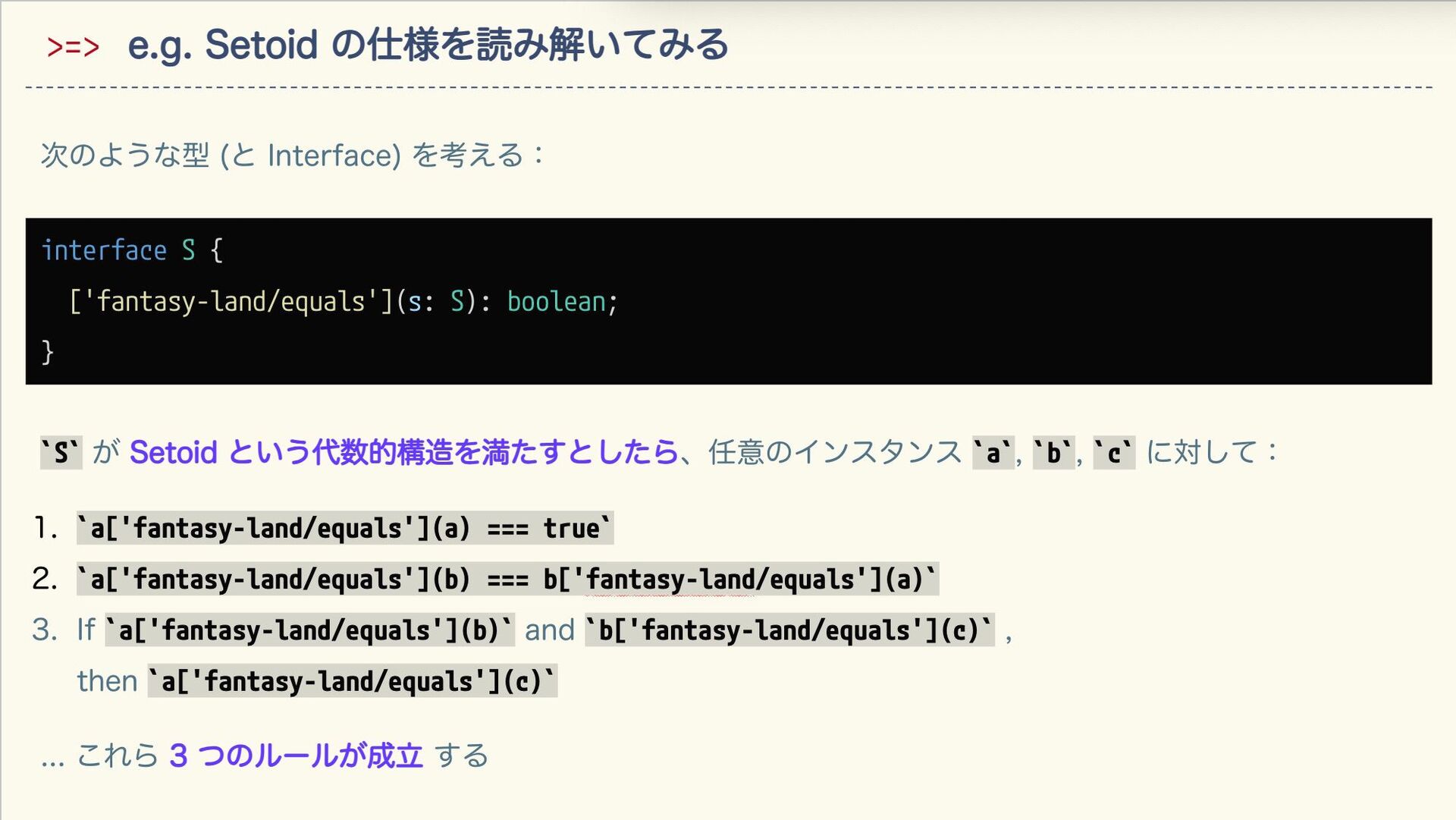
Task: Click the inline `a` instance code
Action: pyautogui.click(x=993, y=453)
